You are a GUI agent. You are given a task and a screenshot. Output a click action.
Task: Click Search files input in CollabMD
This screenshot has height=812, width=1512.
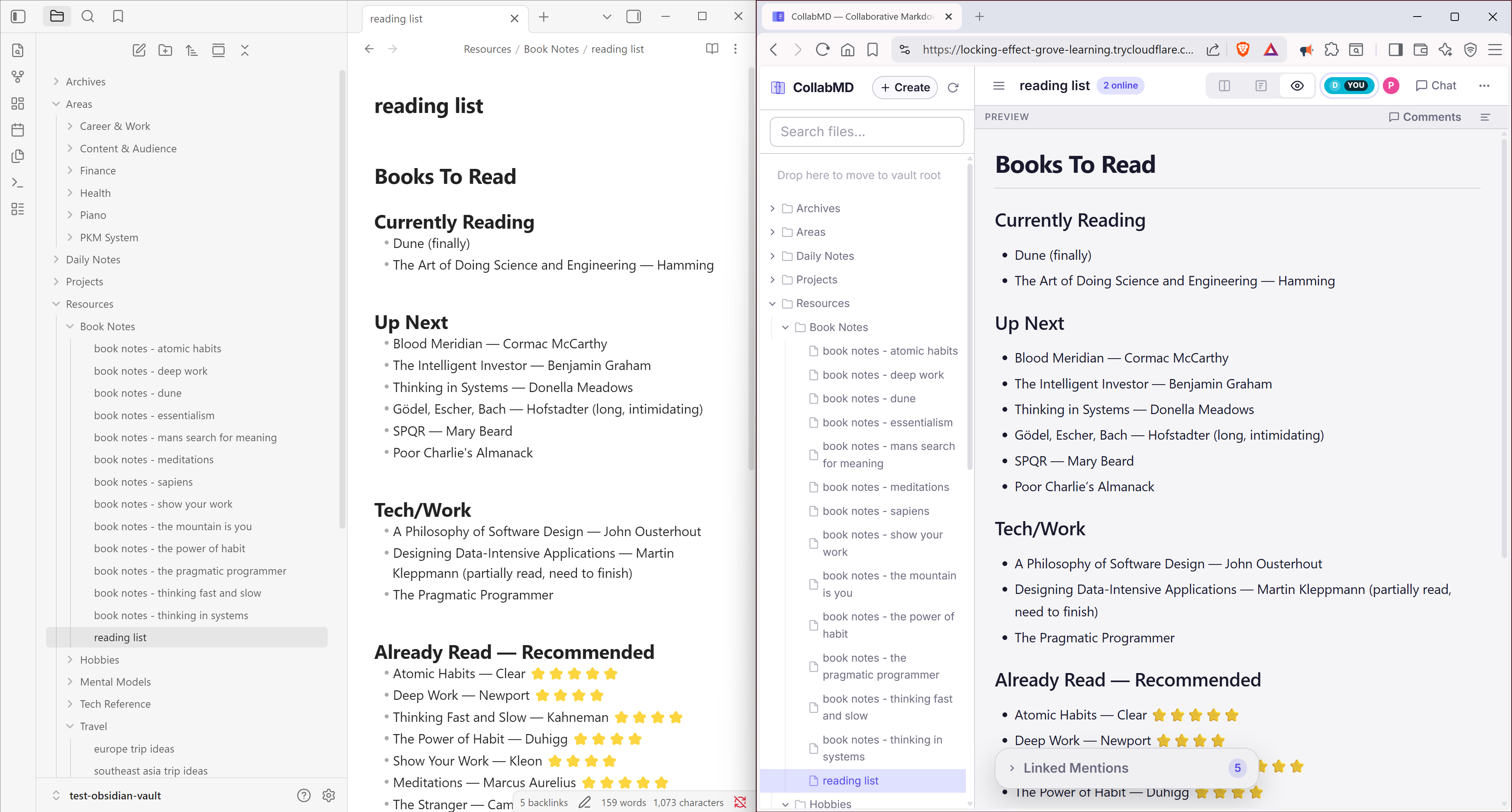coord(866,131)
